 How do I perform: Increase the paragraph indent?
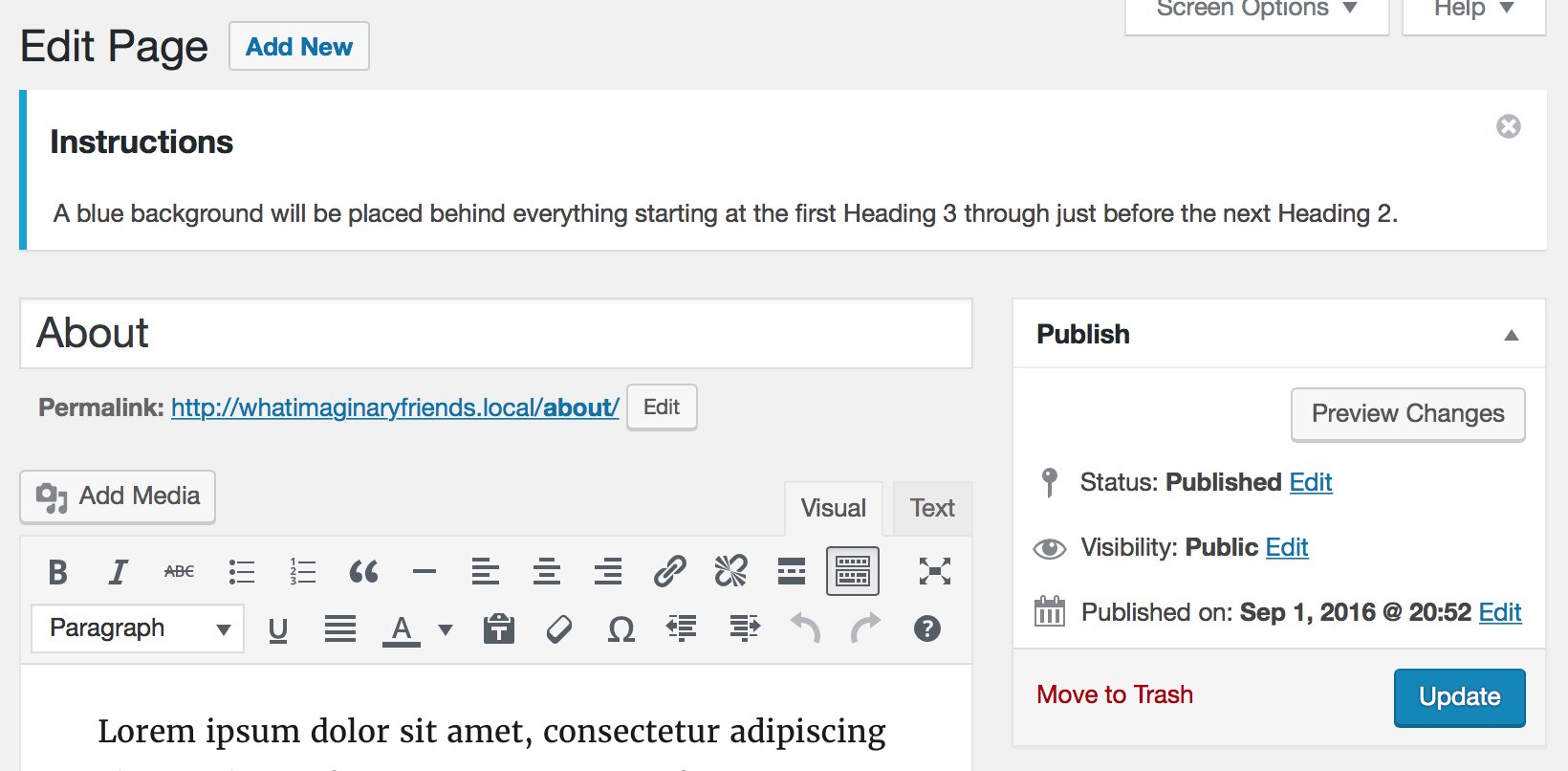(x=744, y=628)
